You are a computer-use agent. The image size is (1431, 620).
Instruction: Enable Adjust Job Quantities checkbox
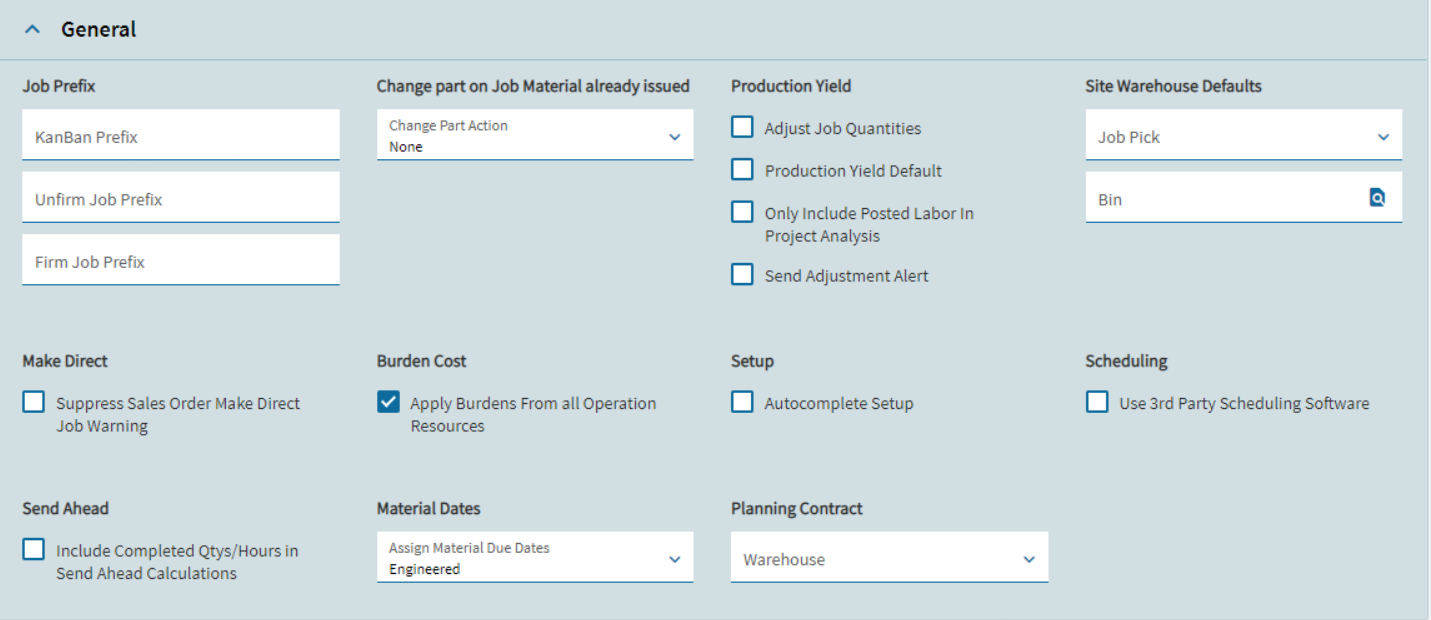point(742,127)
